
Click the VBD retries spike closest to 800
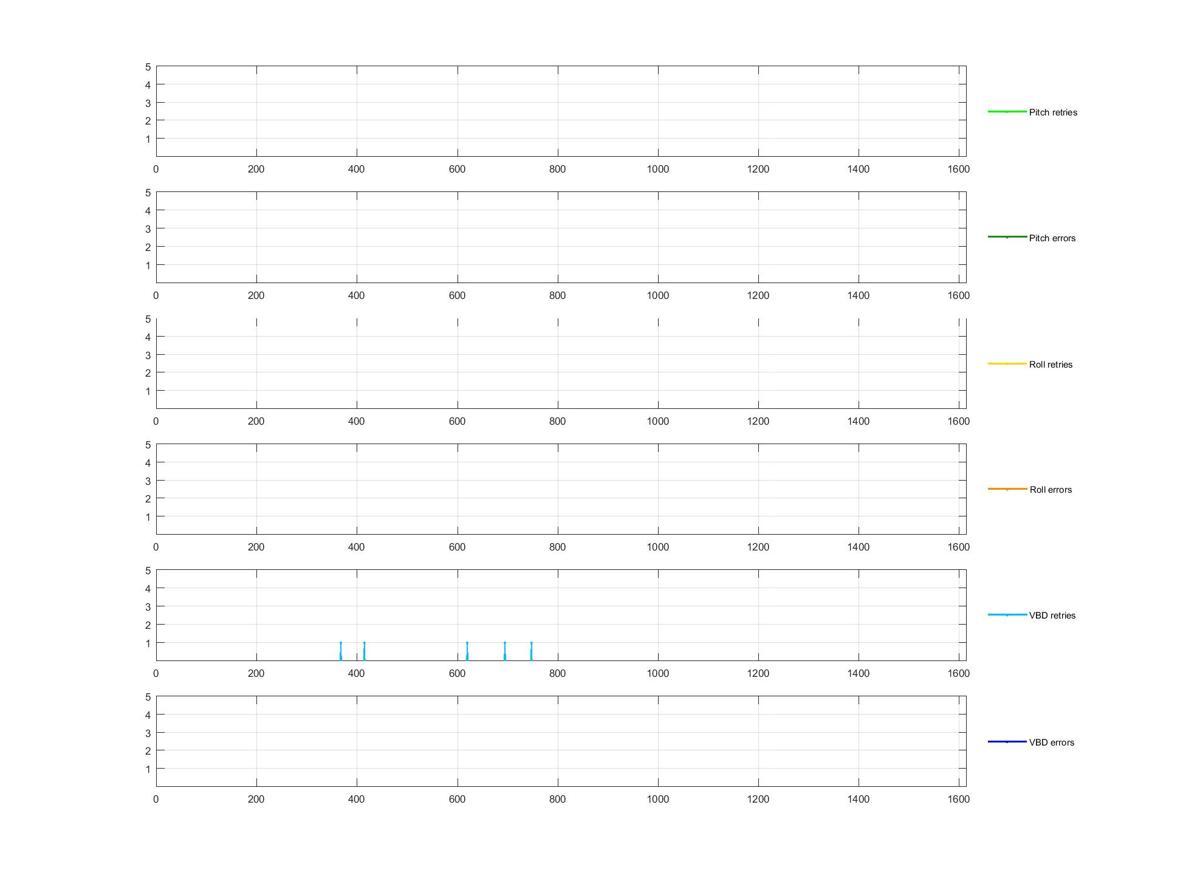[531, 651]
